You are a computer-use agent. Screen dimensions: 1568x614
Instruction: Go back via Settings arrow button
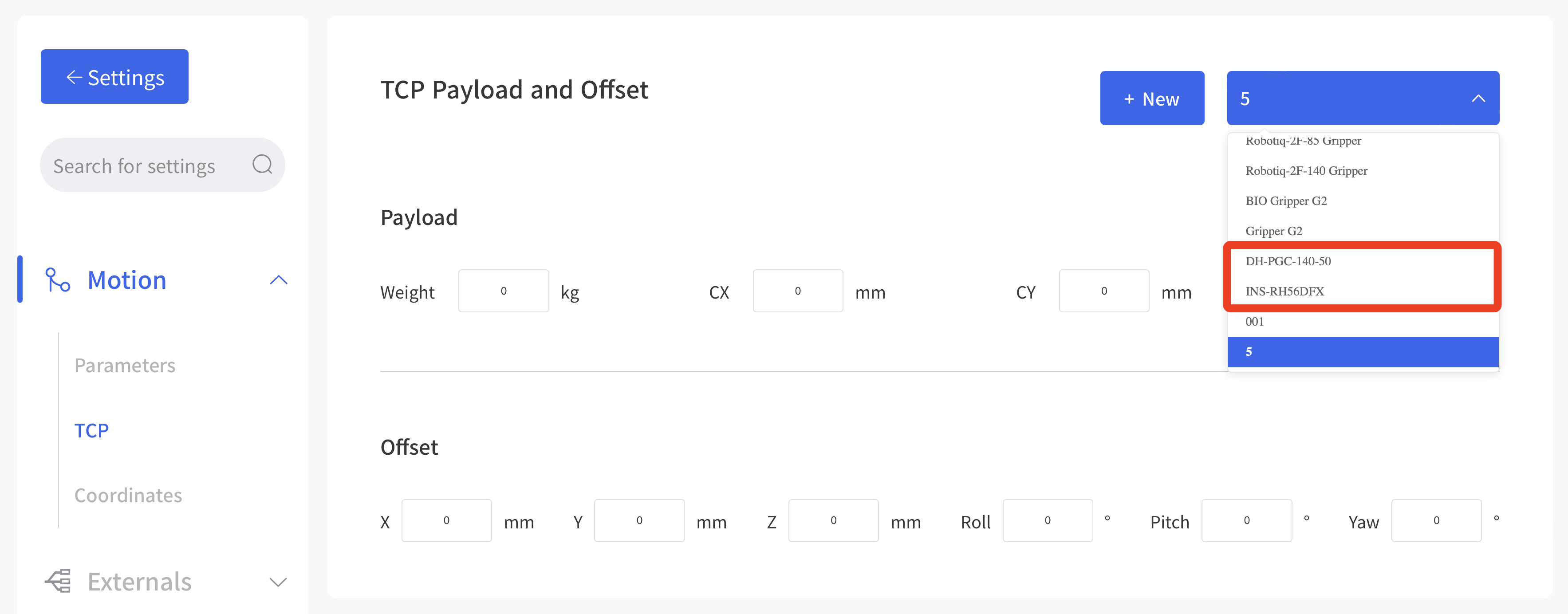click(114, 77)
